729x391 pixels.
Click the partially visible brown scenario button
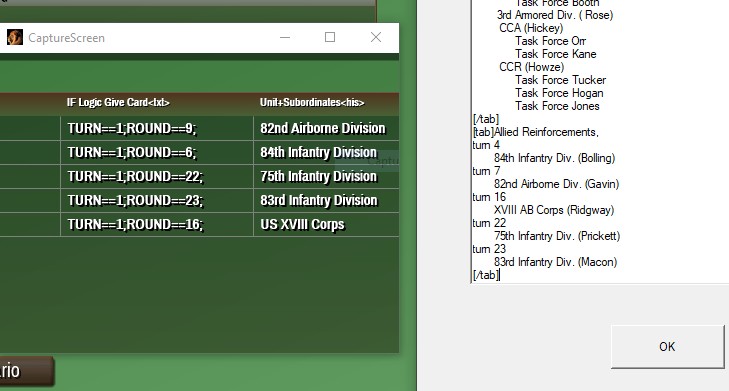[26, 371]
